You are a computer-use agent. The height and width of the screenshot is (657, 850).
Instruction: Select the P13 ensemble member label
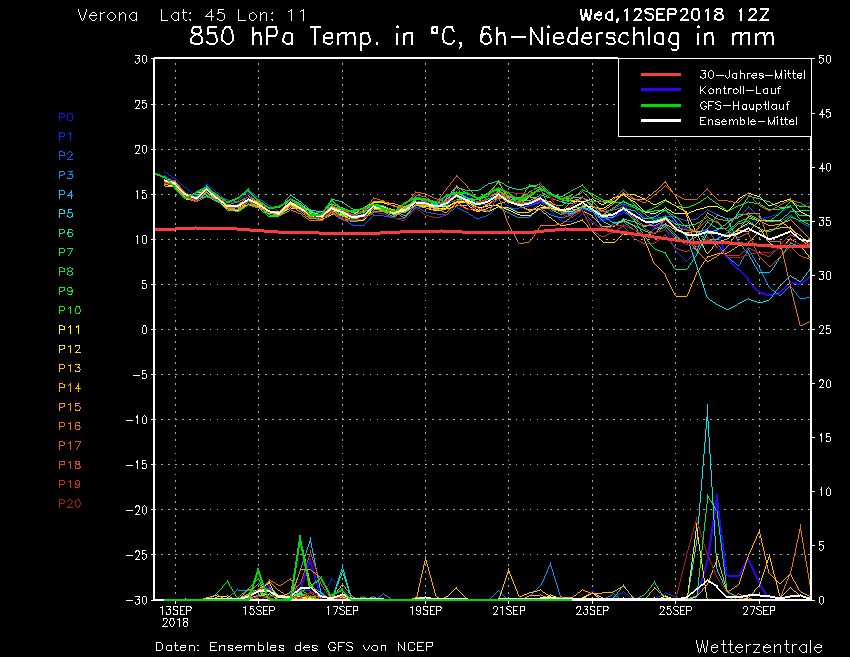click(x=69, y=368)
